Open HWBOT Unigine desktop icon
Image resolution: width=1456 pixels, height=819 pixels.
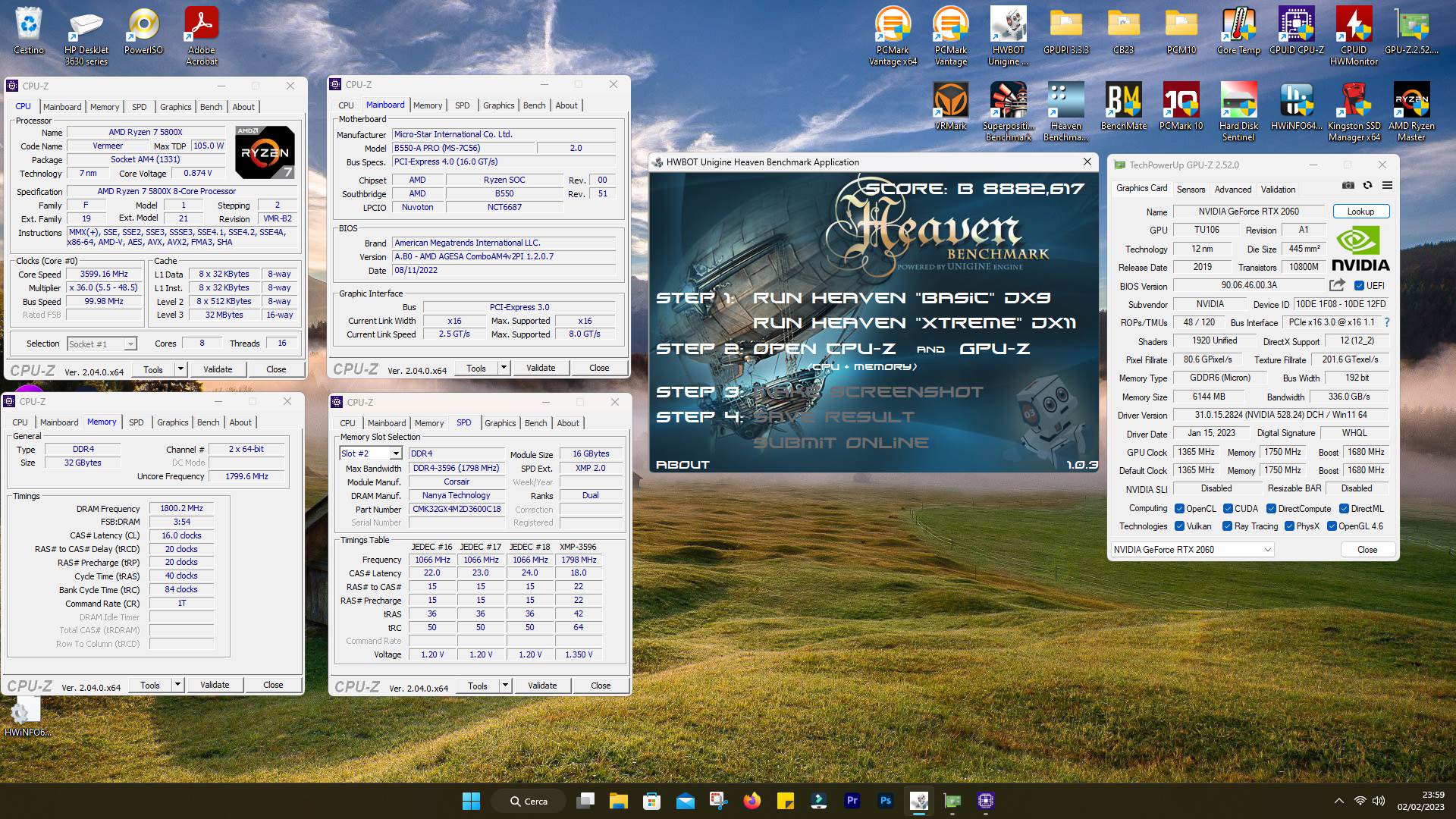(x=1009, y=36)
